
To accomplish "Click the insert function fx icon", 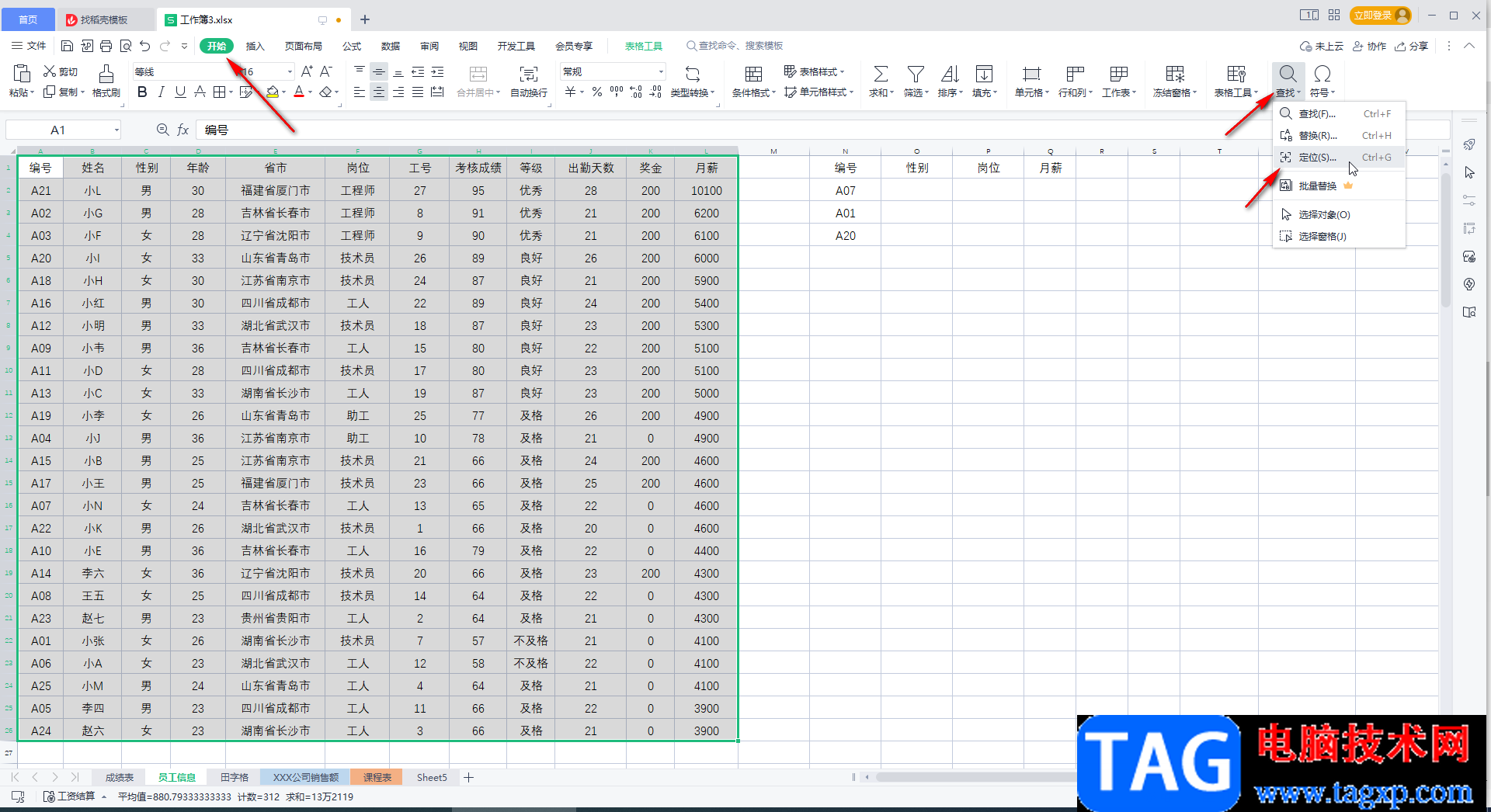I will point(183,130).
